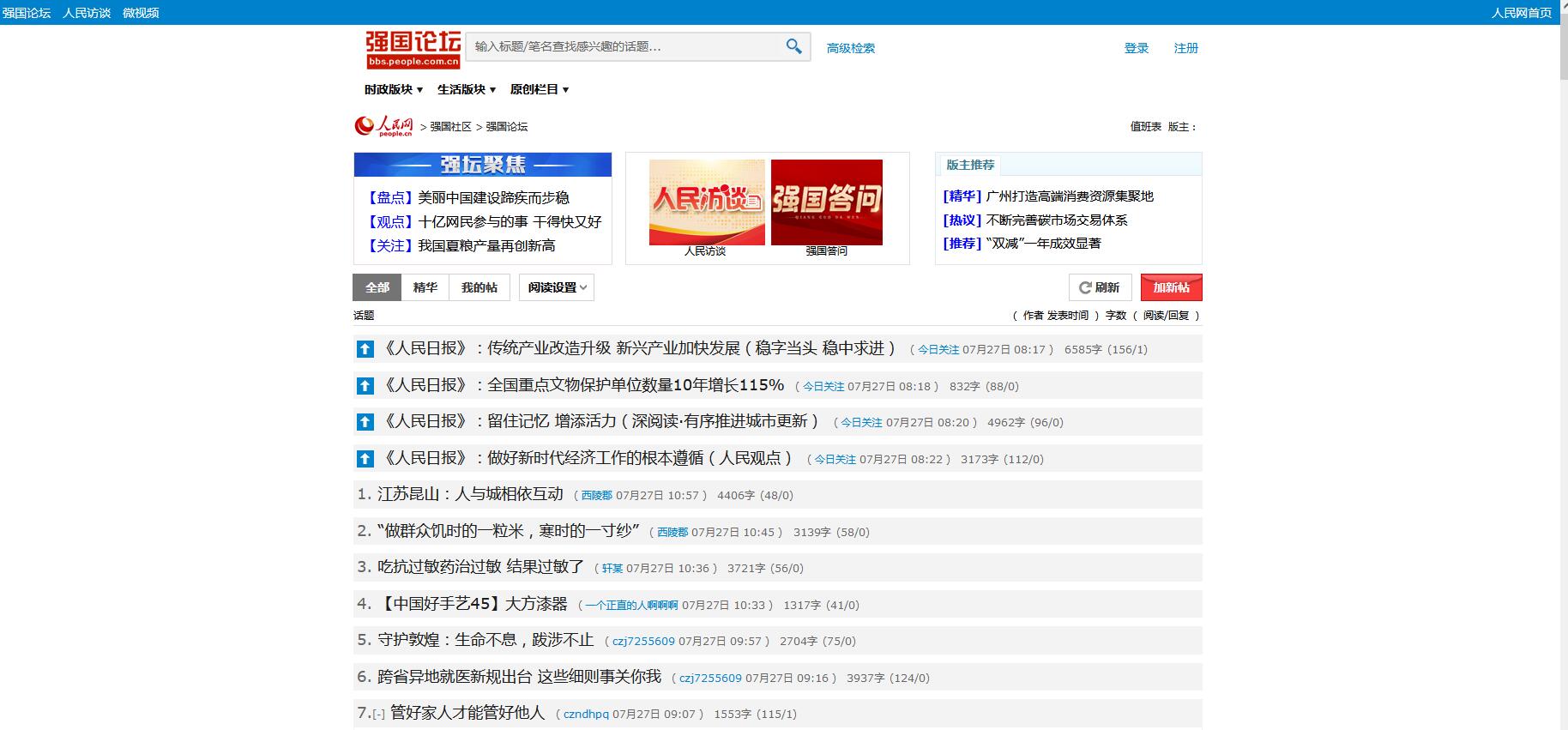Open 人民访谈 in top blue bar
The width and height of the screenshot is (1568, 730).
[87, 13]
